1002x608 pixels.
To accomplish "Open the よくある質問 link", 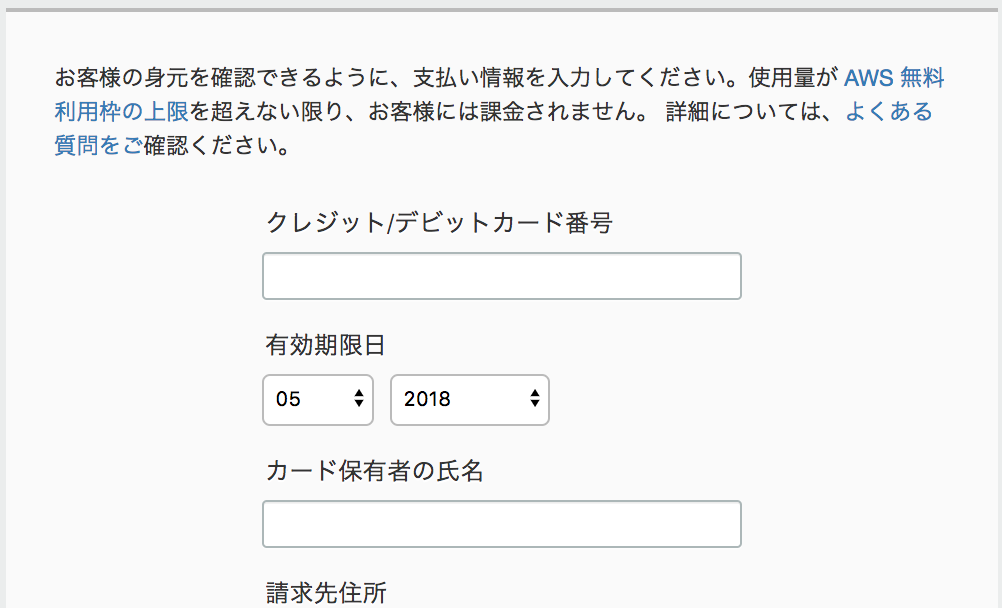I will [x=888, y=111].
